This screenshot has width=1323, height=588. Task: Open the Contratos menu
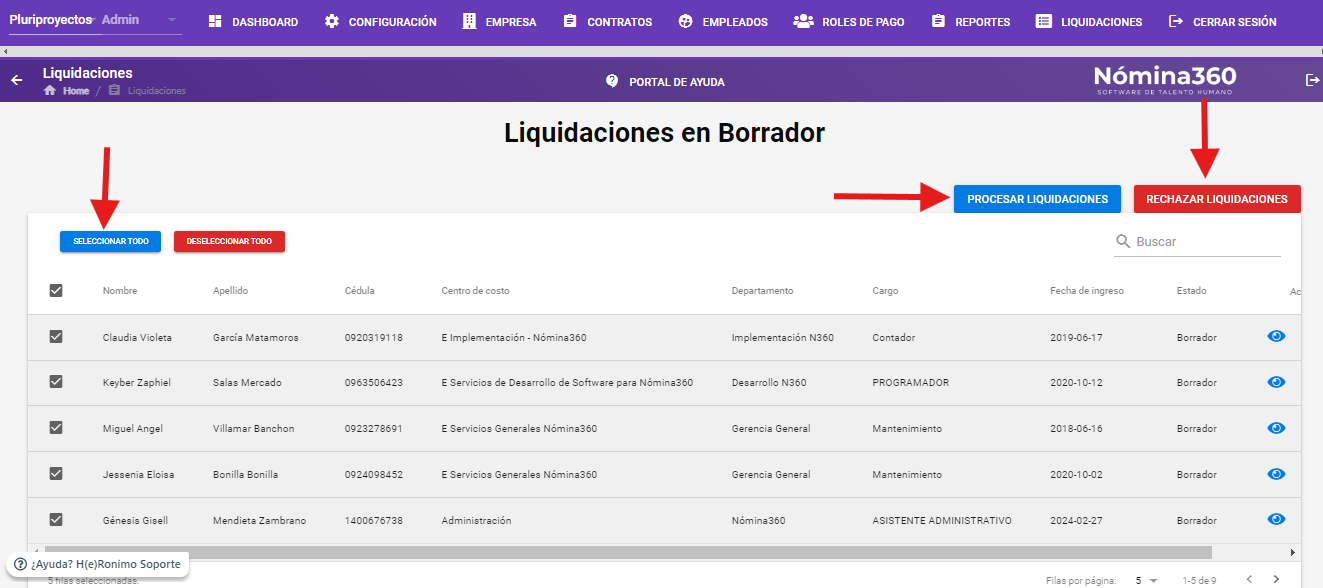pos(607,21)
